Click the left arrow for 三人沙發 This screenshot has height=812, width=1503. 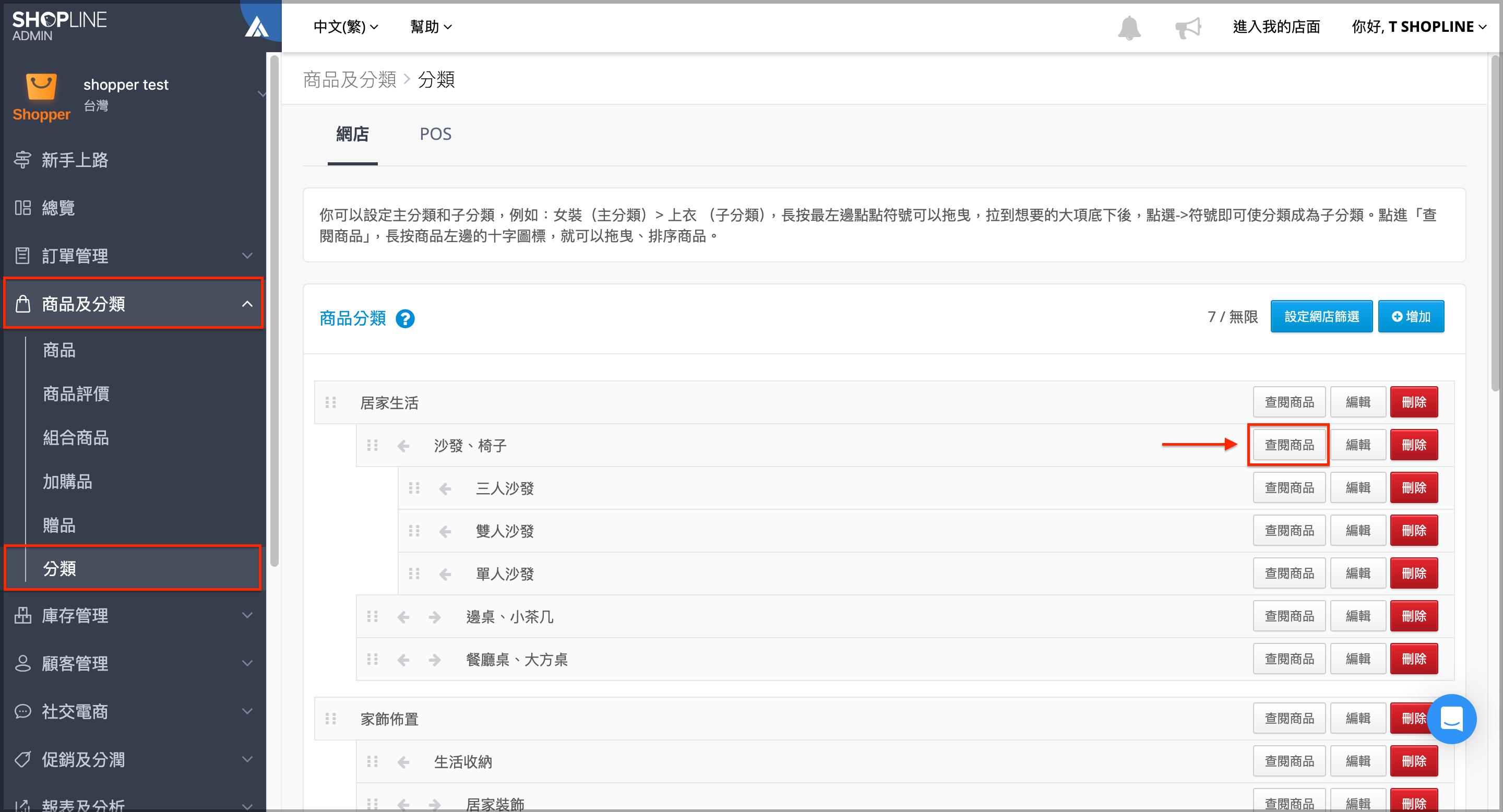pyautogui.click(x=445, y=489)
